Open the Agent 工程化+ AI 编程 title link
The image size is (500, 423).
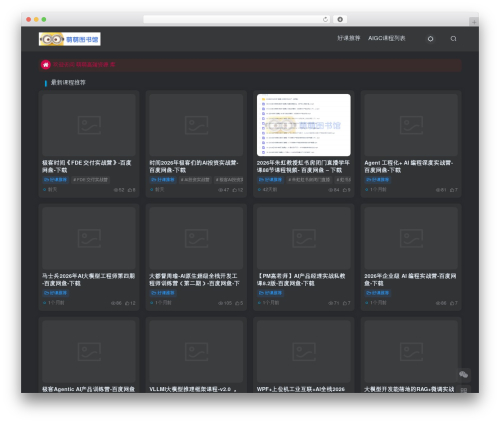click(409, 166)
